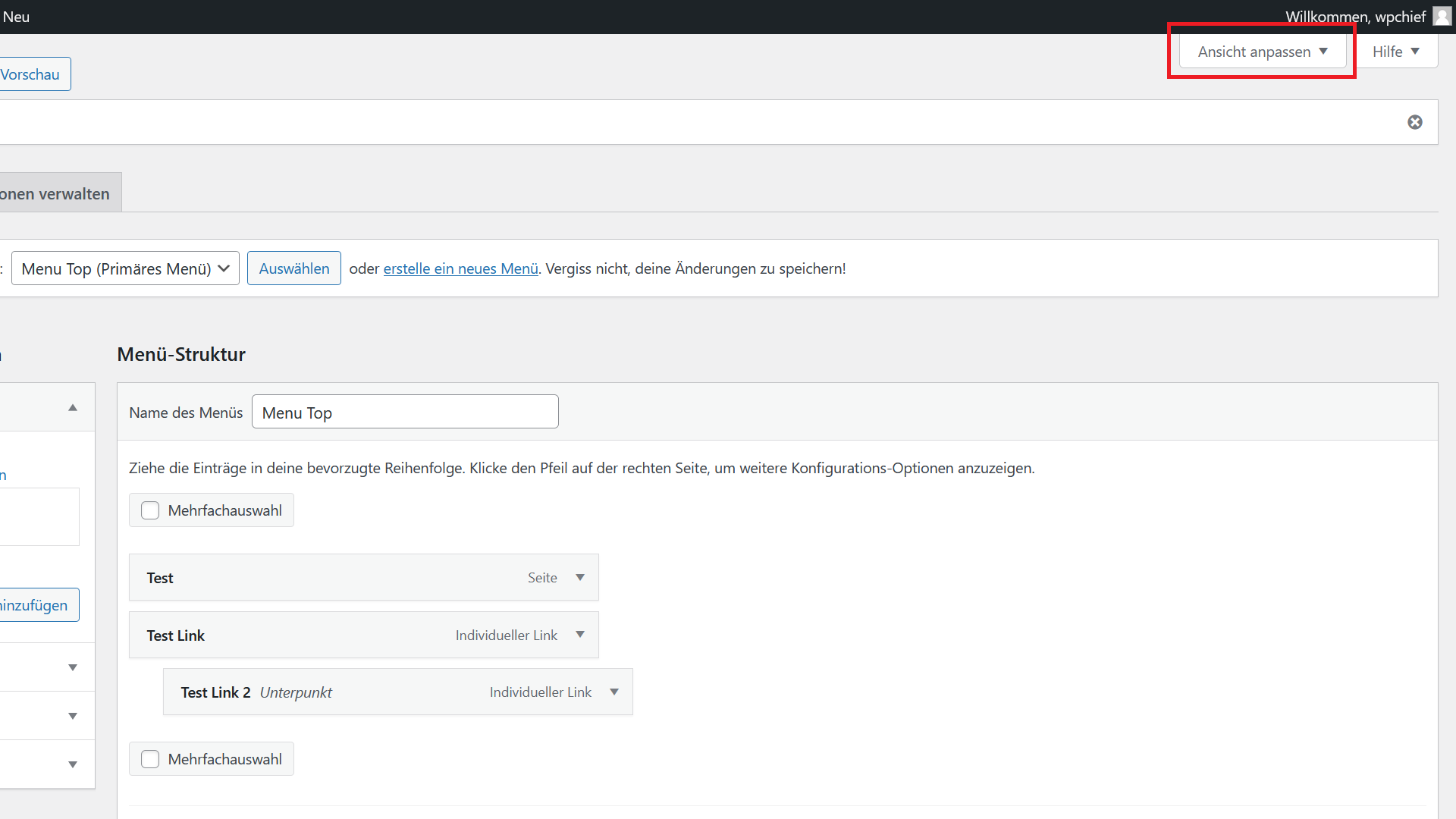
Task: Expand the Test page menu item arrow
Action: pos(580,578)
